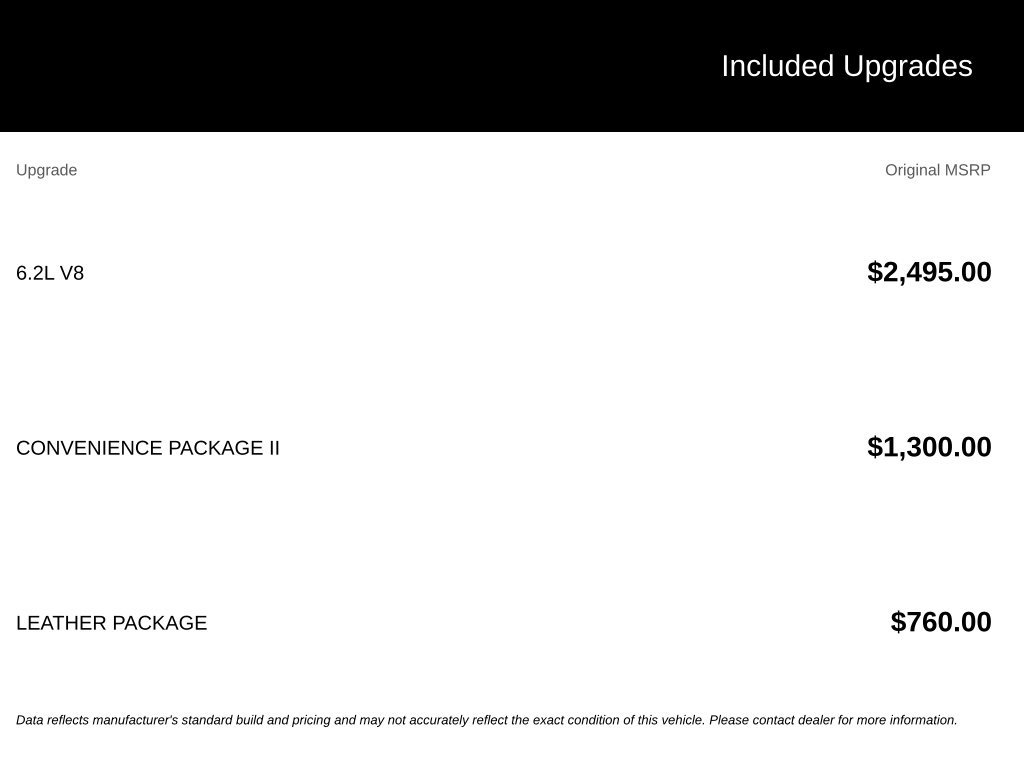Click 'Data reflects manufacturer's' at disclaimer start
This screenshot has width=1024, height=768.
click(x=97, y=720)
